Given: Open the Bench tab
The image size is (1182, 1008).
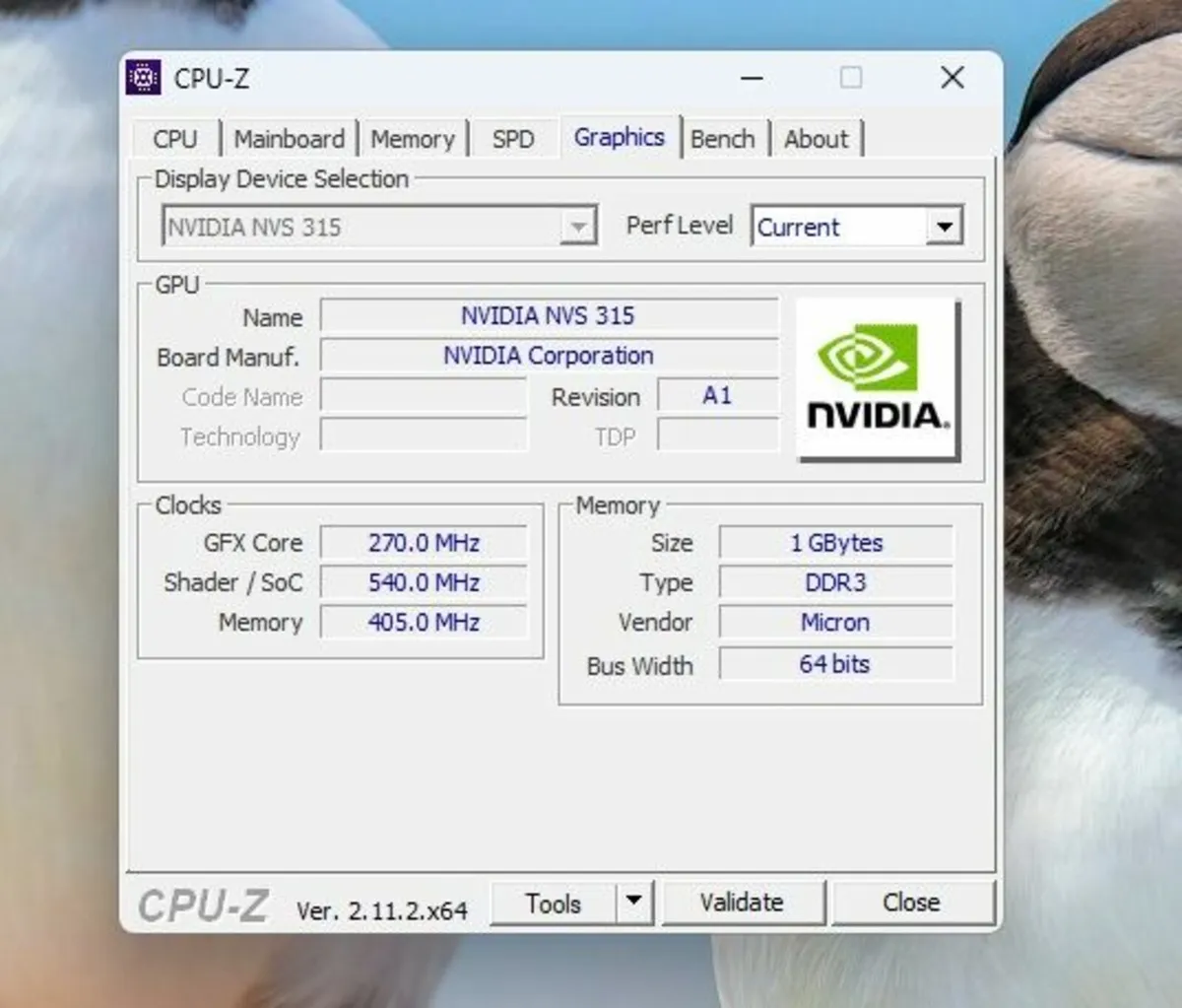Looking at the screenshot, I should coord(723,139).
